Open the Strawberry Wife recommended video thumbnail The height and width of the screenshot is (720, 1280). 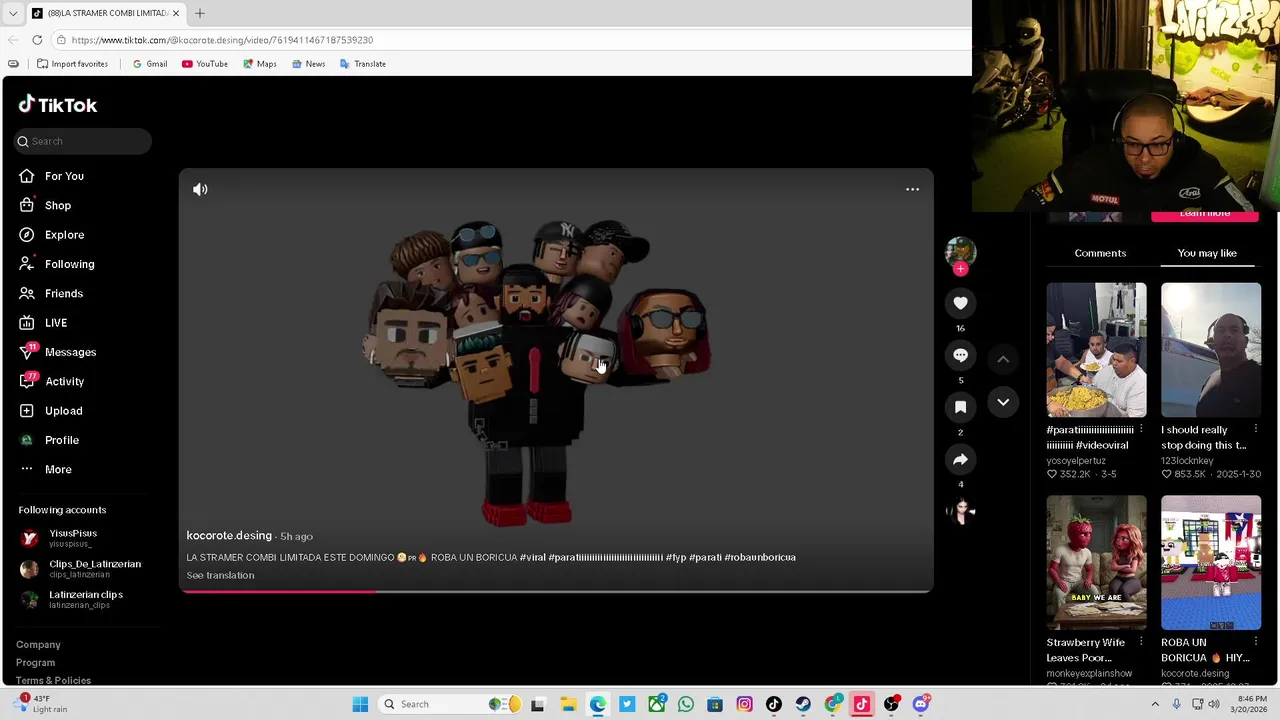(x=1096, y=563)
